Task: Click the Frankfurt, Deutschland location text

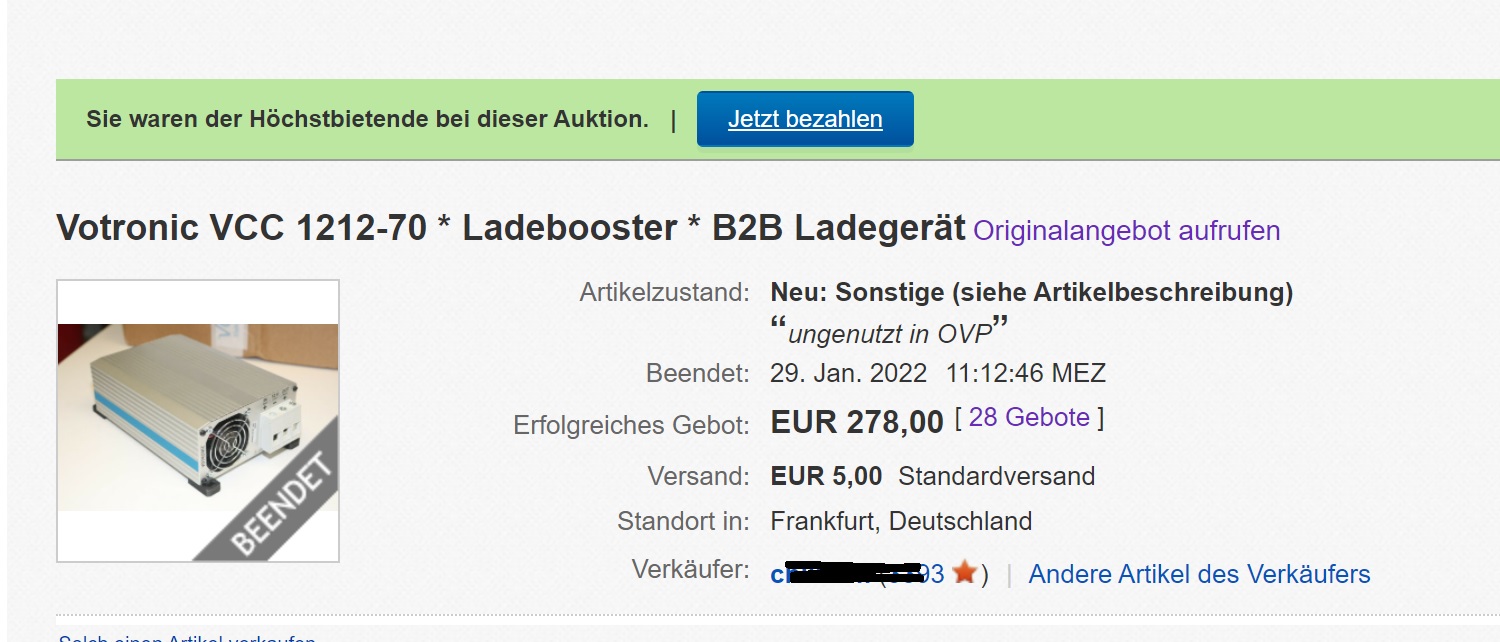Action: [x=901, y=521]
